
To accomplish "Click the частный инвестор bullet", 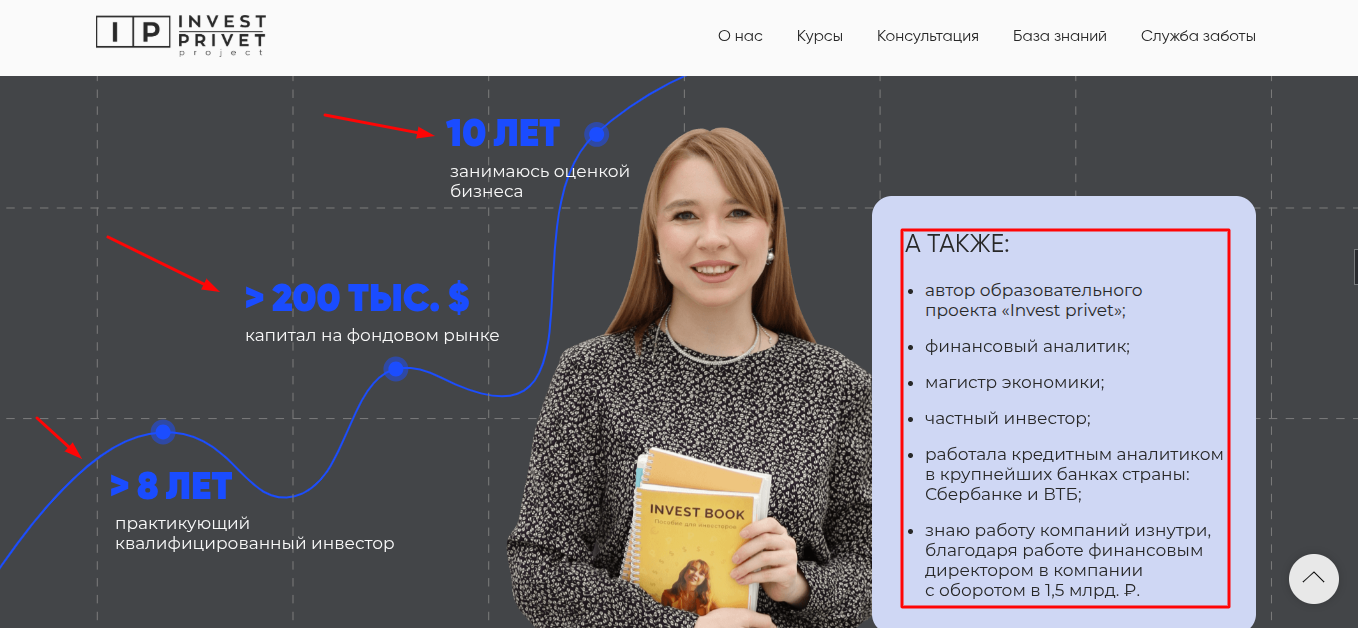I will pos(1007,418).
